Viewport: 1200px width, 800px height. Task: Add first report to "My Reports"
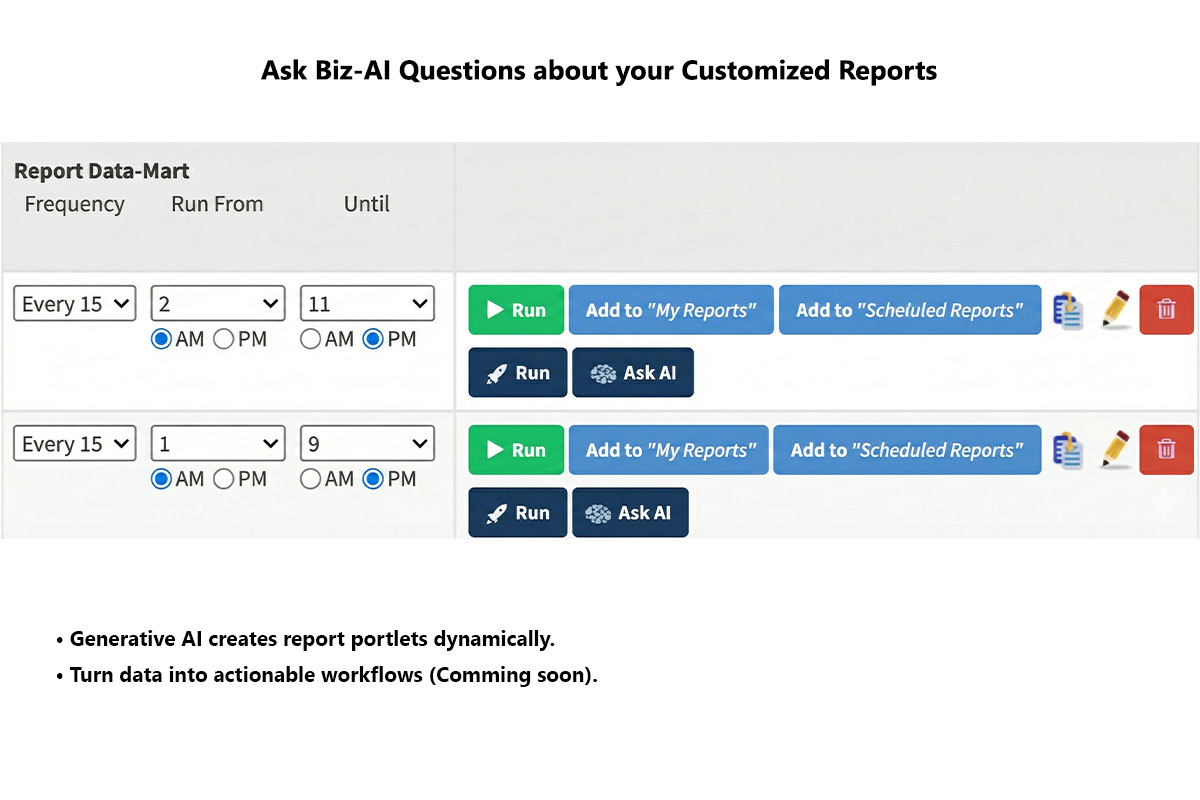(x=671, y=310)
